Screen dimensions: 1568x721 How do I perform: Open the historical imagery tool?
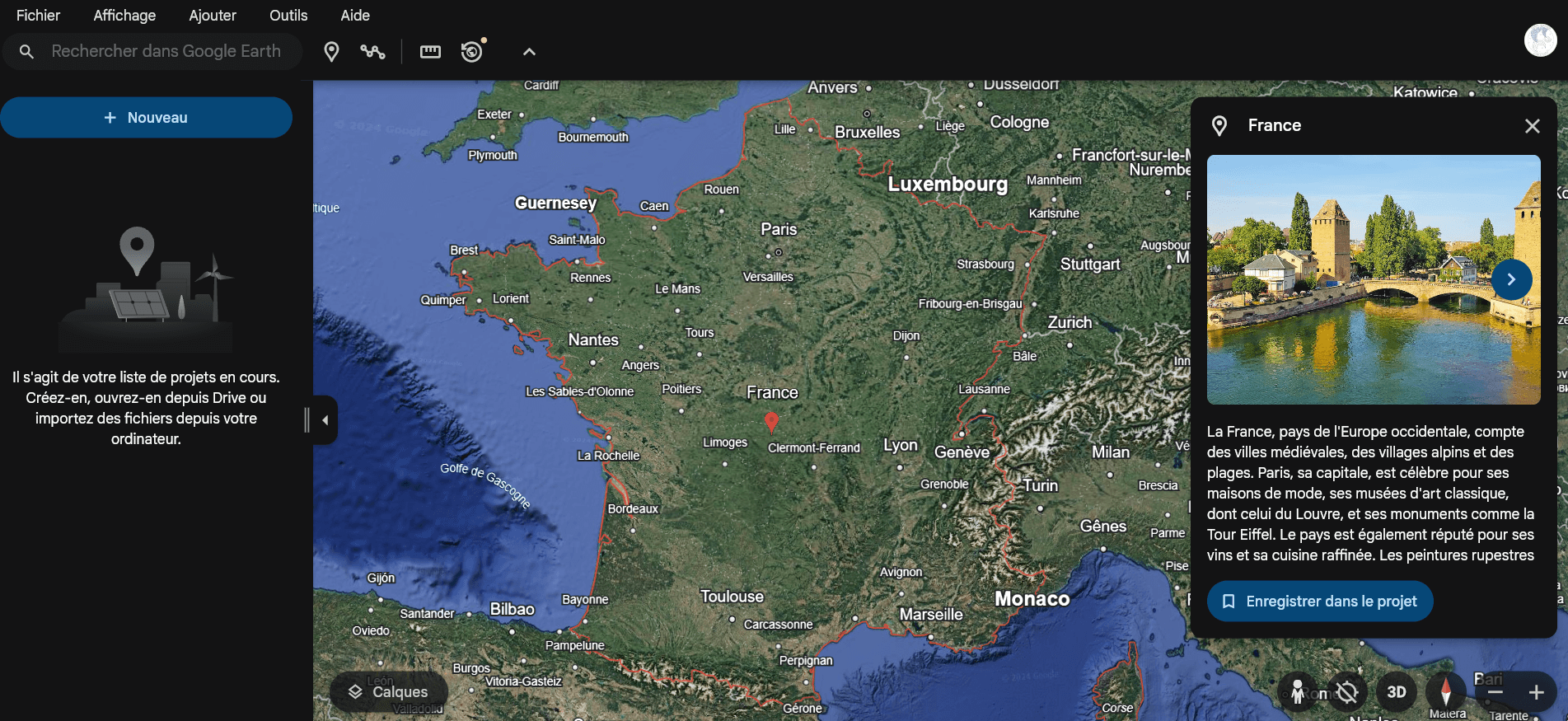472,51
